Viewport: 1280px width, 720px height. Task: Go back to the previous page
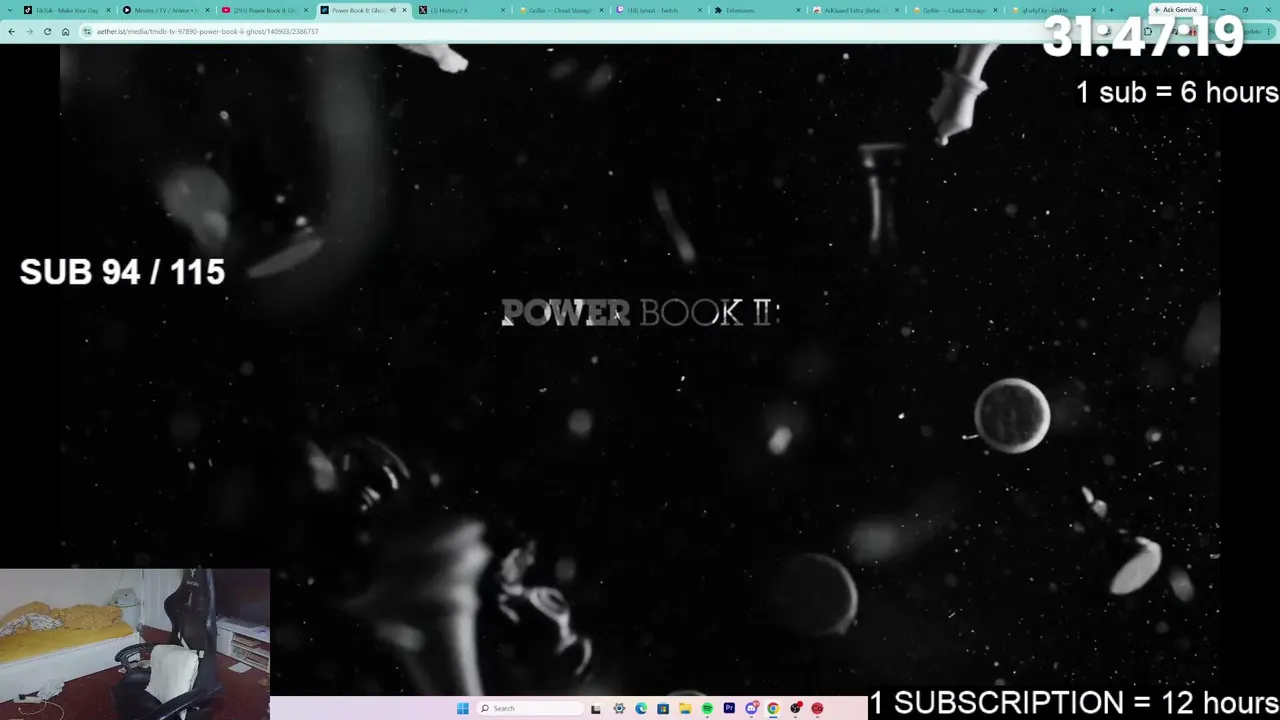pos(11,31)
